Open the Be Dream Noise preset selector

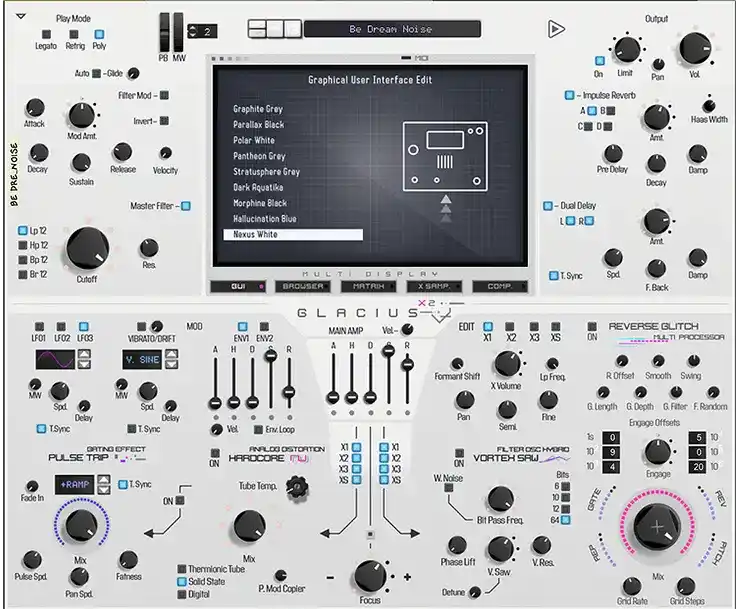[392, 29]
